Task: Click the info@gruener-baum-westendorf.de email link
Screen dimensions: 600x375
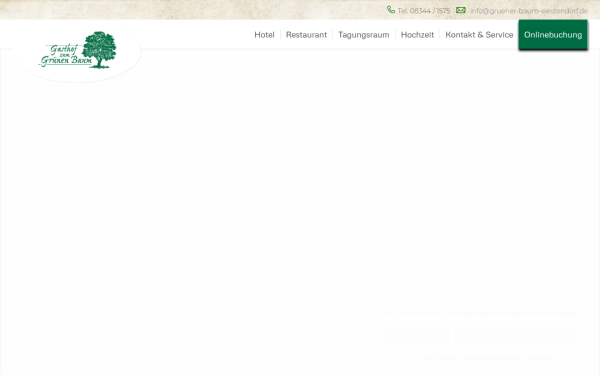Action: [529, 11]
